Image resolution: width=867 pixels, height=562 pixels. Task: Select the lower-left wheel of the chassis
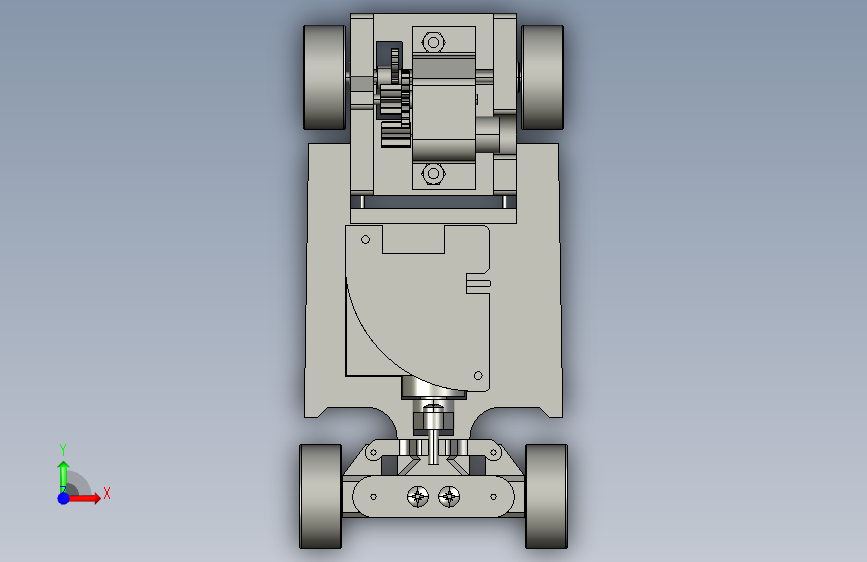321,496
